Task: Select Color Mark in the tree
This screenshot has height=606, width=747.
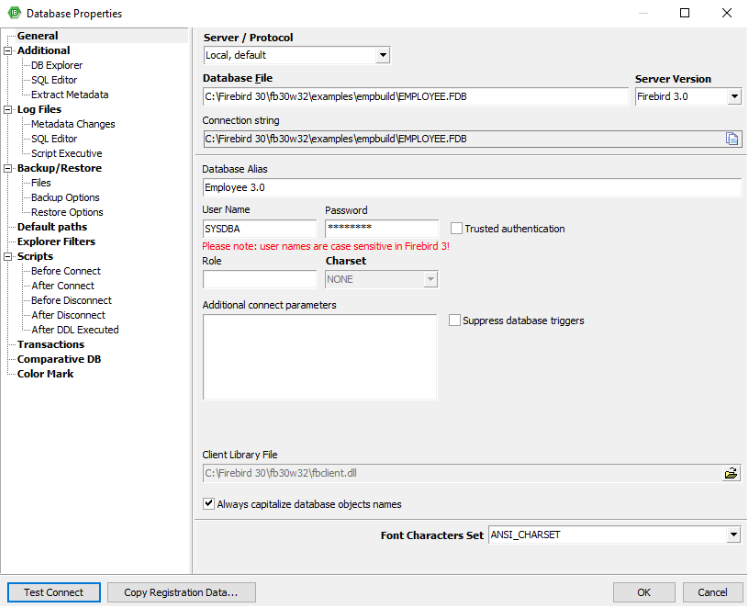Action: point(45,374)
